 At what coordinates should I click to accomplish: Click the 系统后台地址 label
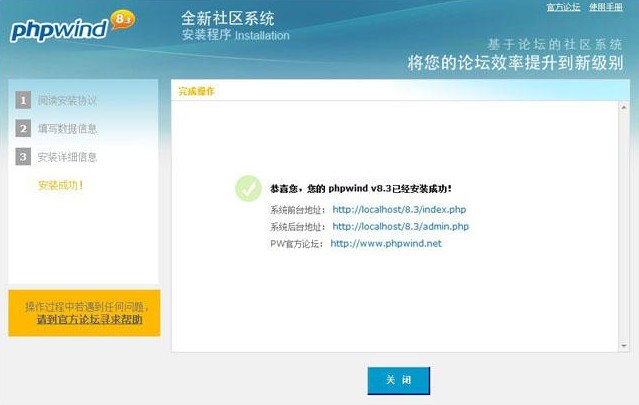298,227
